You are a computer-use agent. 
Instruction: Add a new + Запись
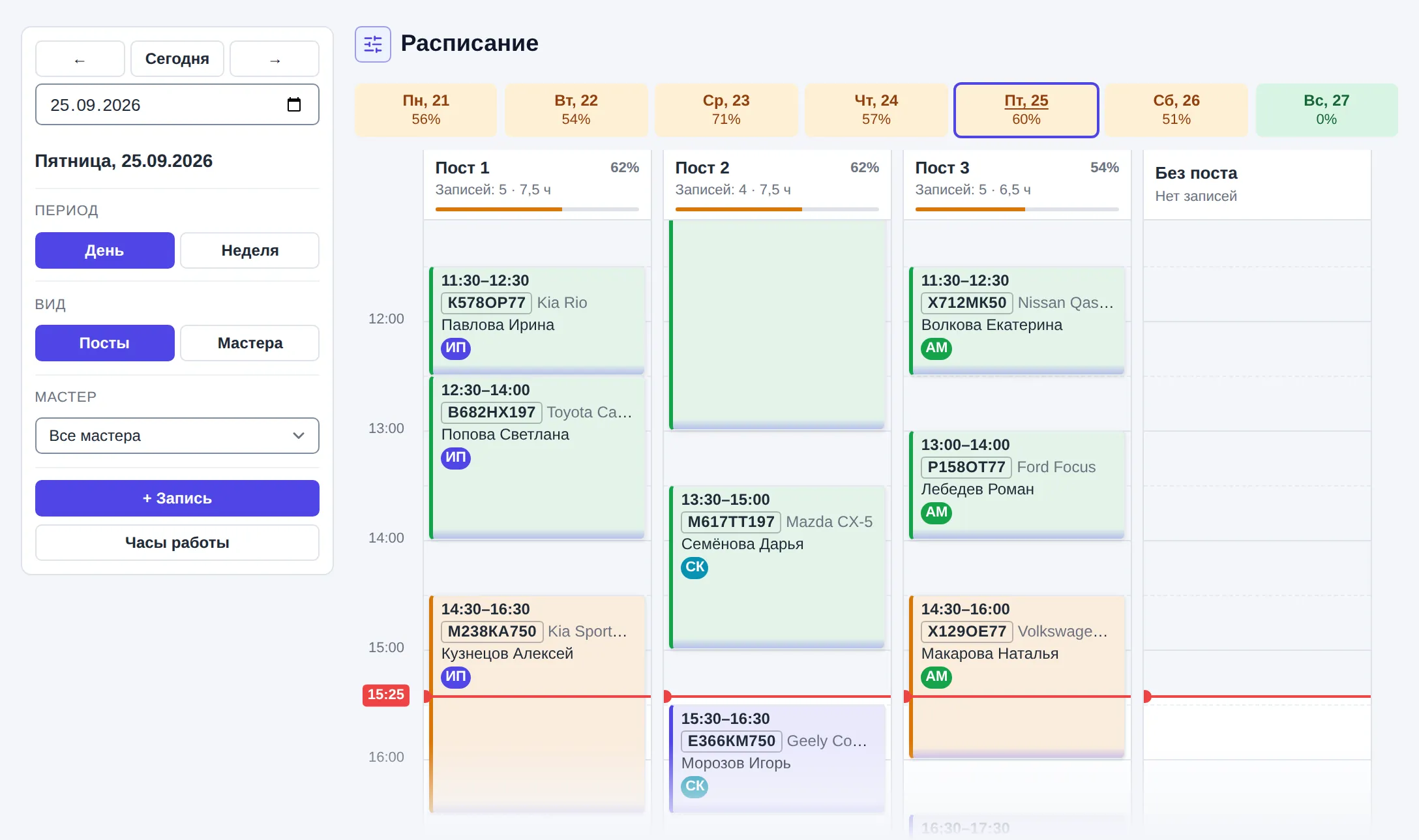tap(177, 498)
